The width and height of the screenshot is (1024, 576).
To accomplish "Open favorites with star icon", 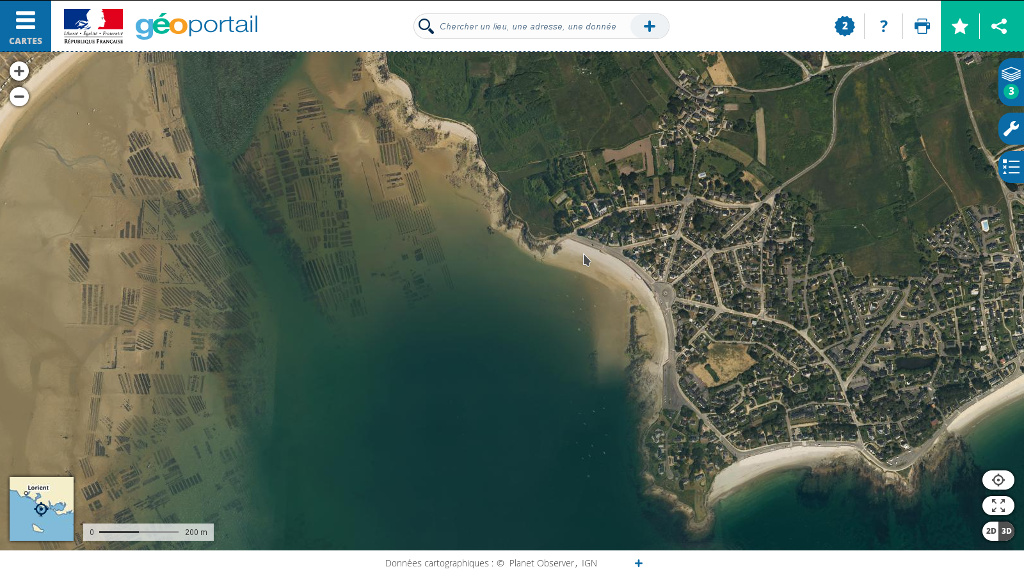I will pos(960,27).
